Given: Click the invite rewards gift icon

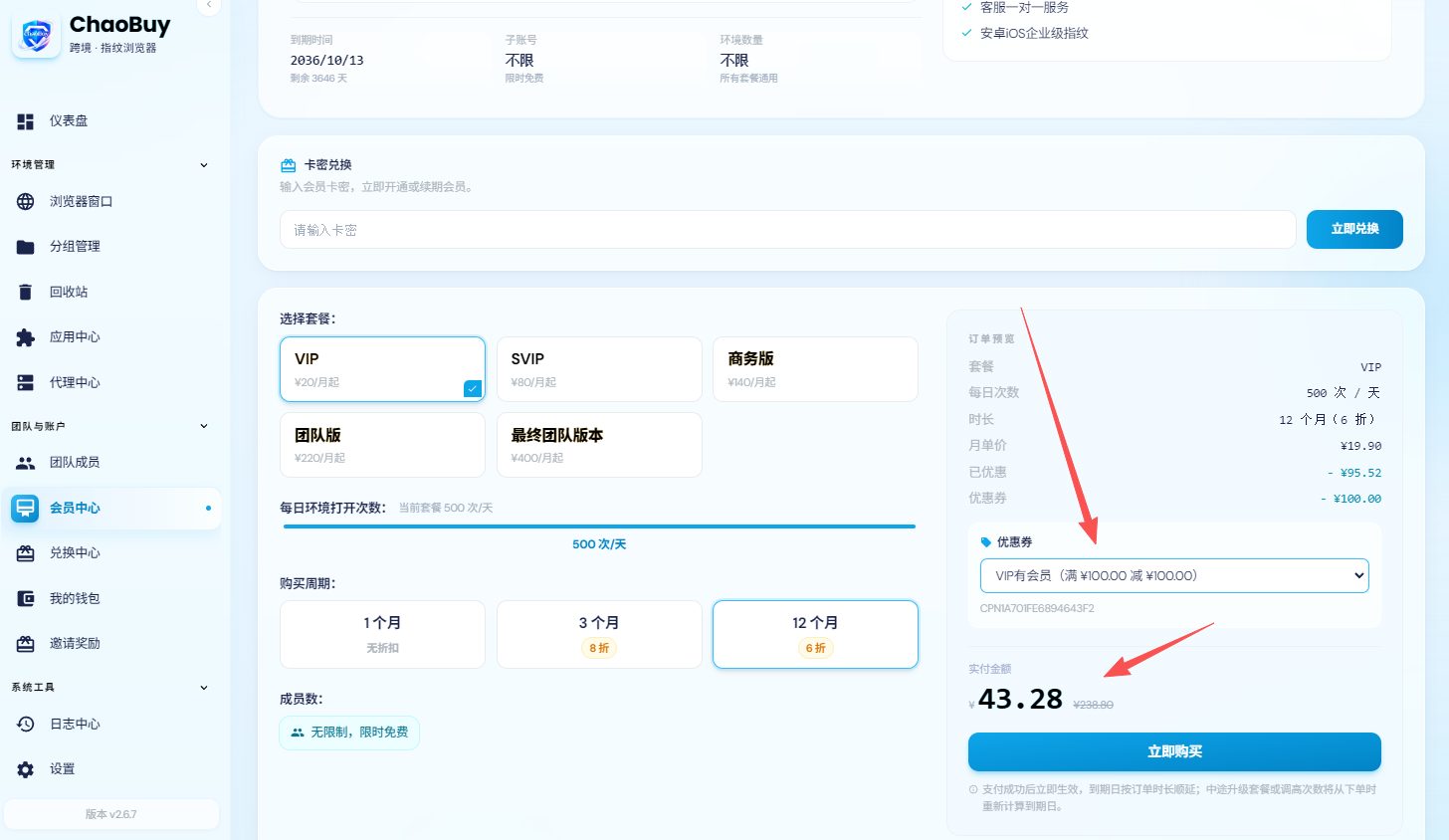Looking at the screenshot, I should pos(26,644).
